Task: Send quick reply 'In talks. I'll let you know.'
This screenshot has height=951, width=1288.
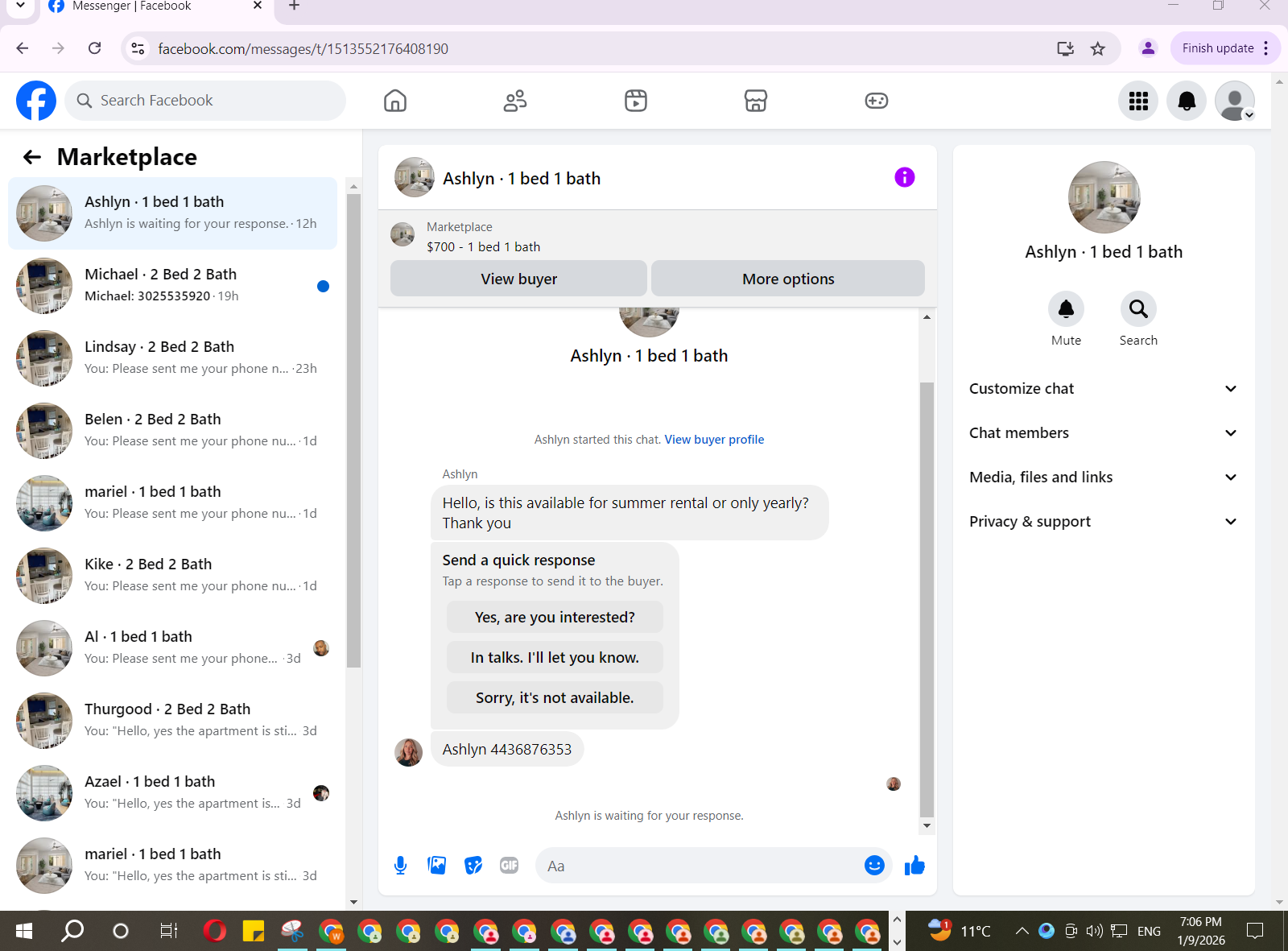Action: [x=555, y=657]
